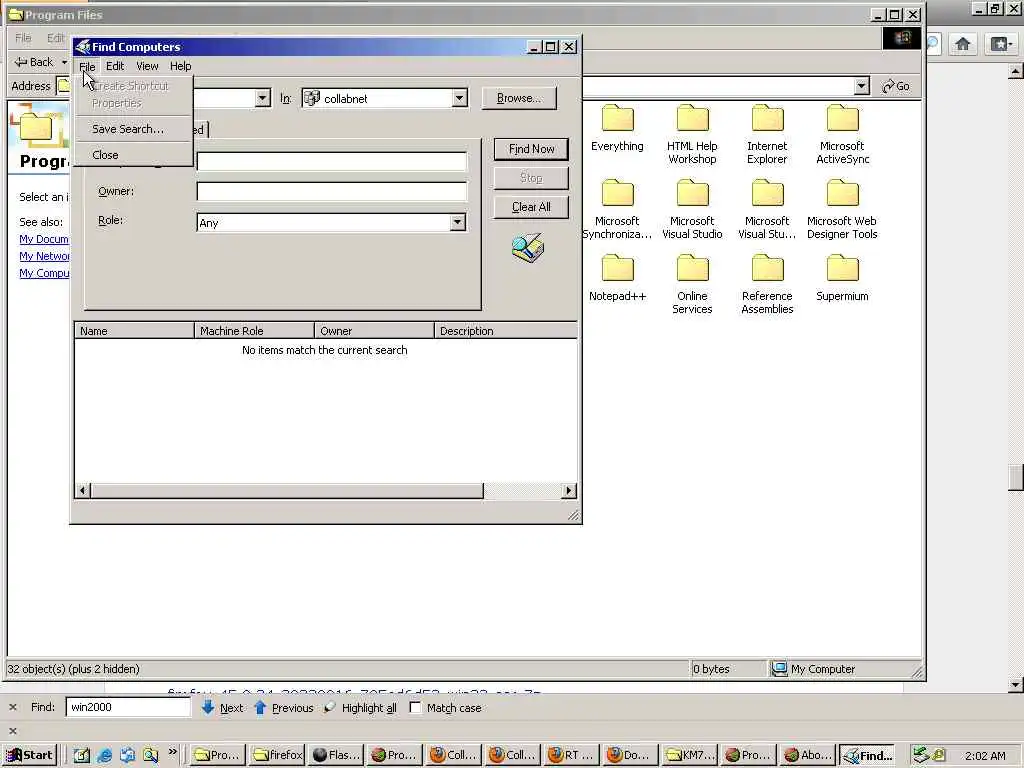The height and width of the screenshot is (768, 1024).
Task: Click the Outlook Express quick launch icon
Action: tap(127, 755)
